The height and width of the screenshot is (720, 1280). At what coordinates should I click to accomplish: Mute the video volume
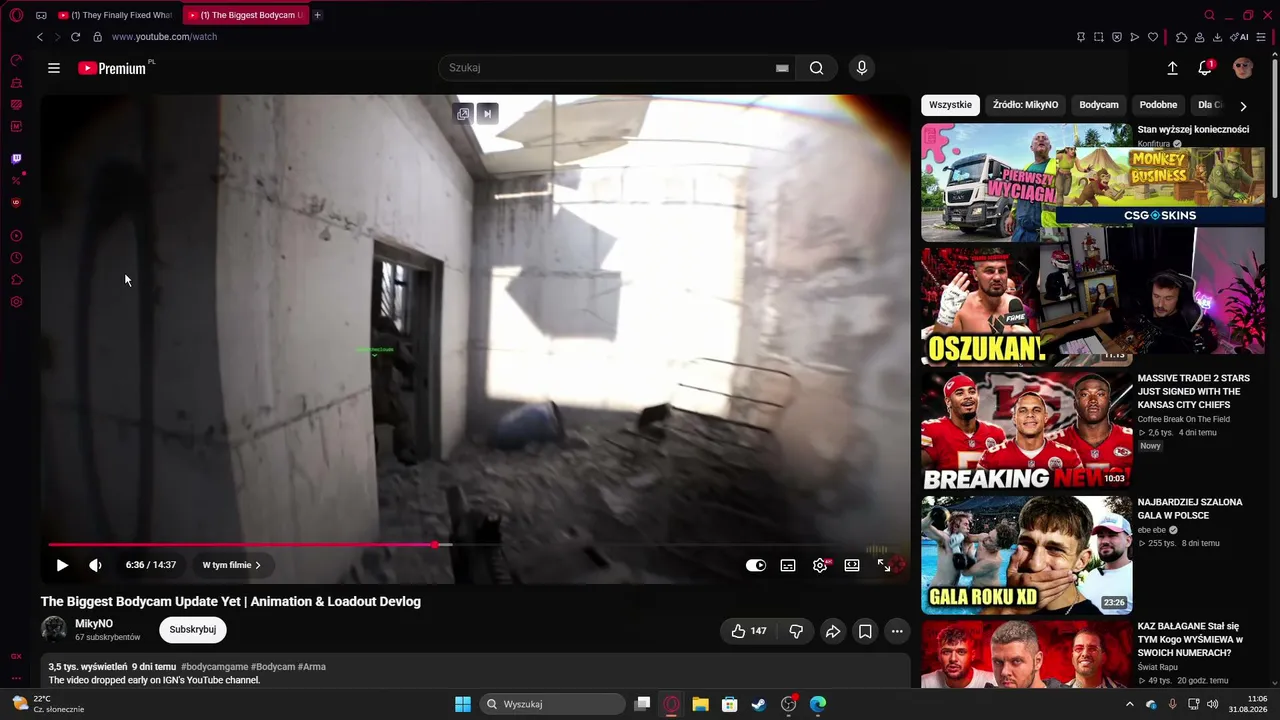tap(95, 565)
